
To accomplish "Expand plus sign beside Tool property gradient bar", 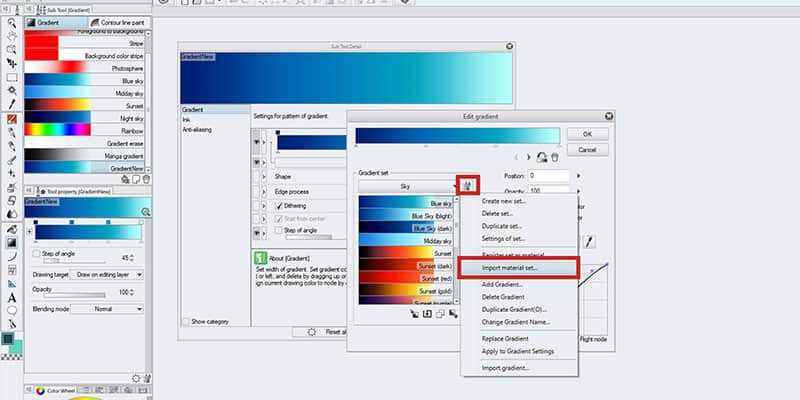I will coord(29,232).
